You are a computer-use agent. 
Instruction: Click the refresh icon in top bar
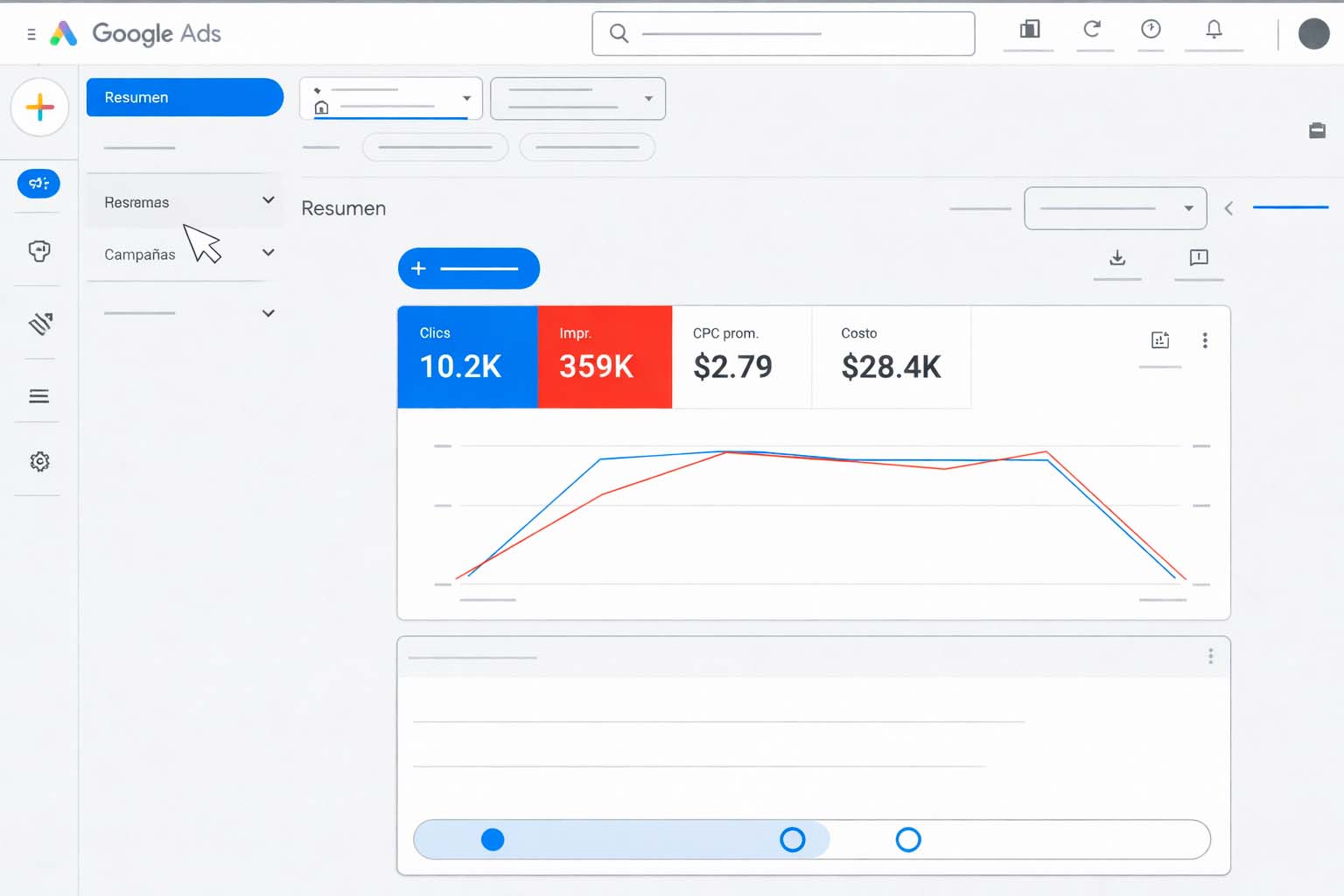pyautogui.click(x=1092, y=31)
